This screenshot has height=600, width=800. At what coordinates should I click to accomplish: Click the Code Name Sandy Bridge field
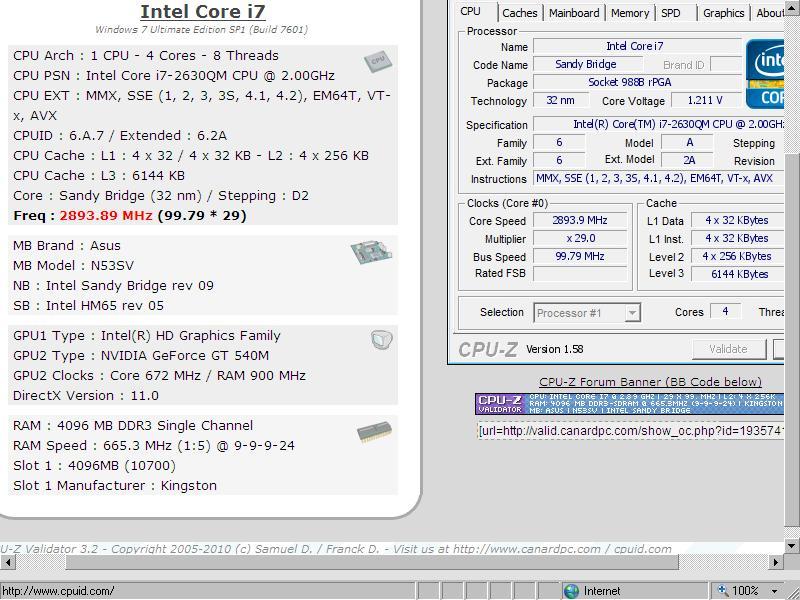[586, 64]
